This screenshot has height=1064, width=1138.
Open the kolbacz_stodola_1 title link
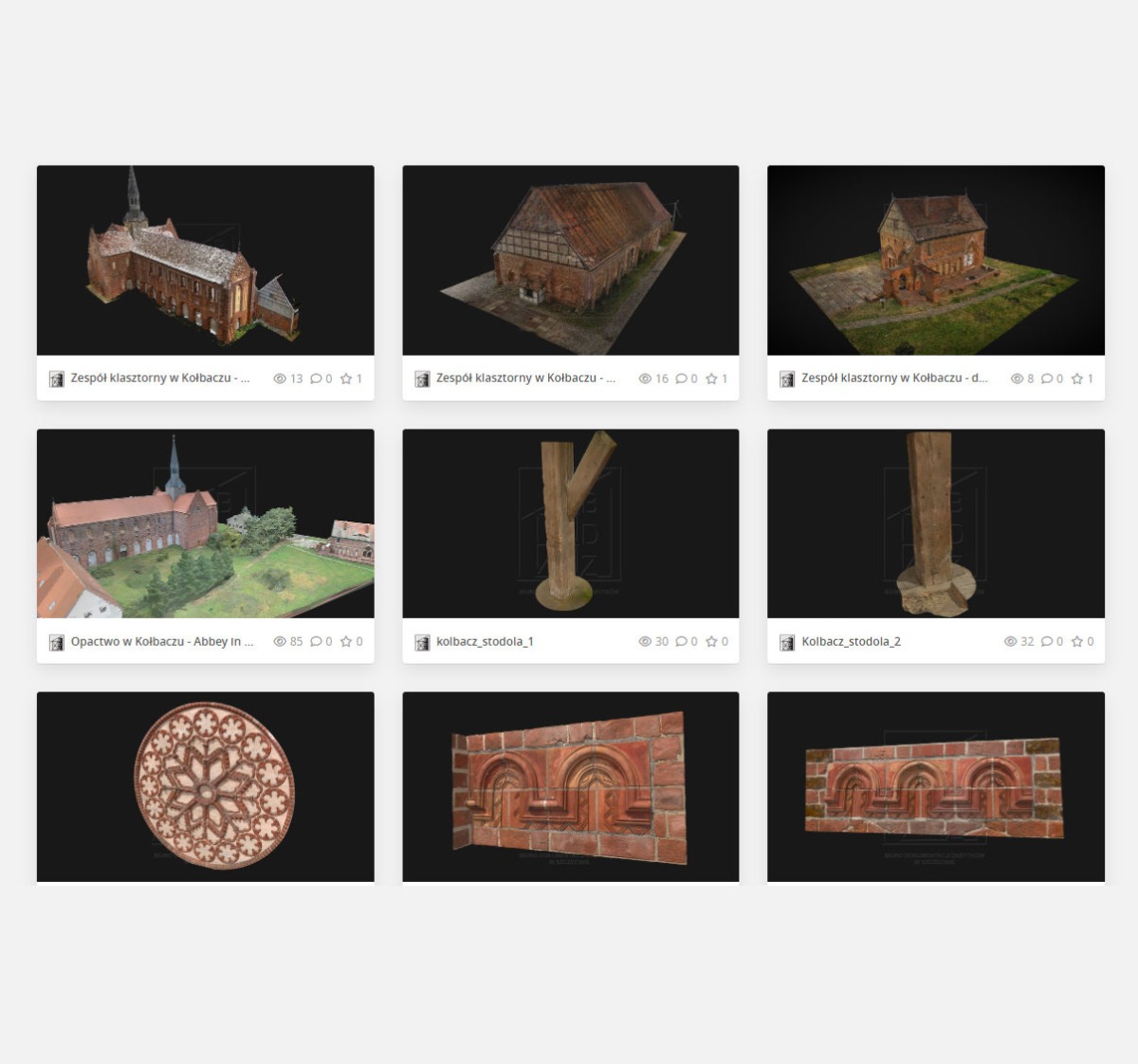[x=485, y=642]
